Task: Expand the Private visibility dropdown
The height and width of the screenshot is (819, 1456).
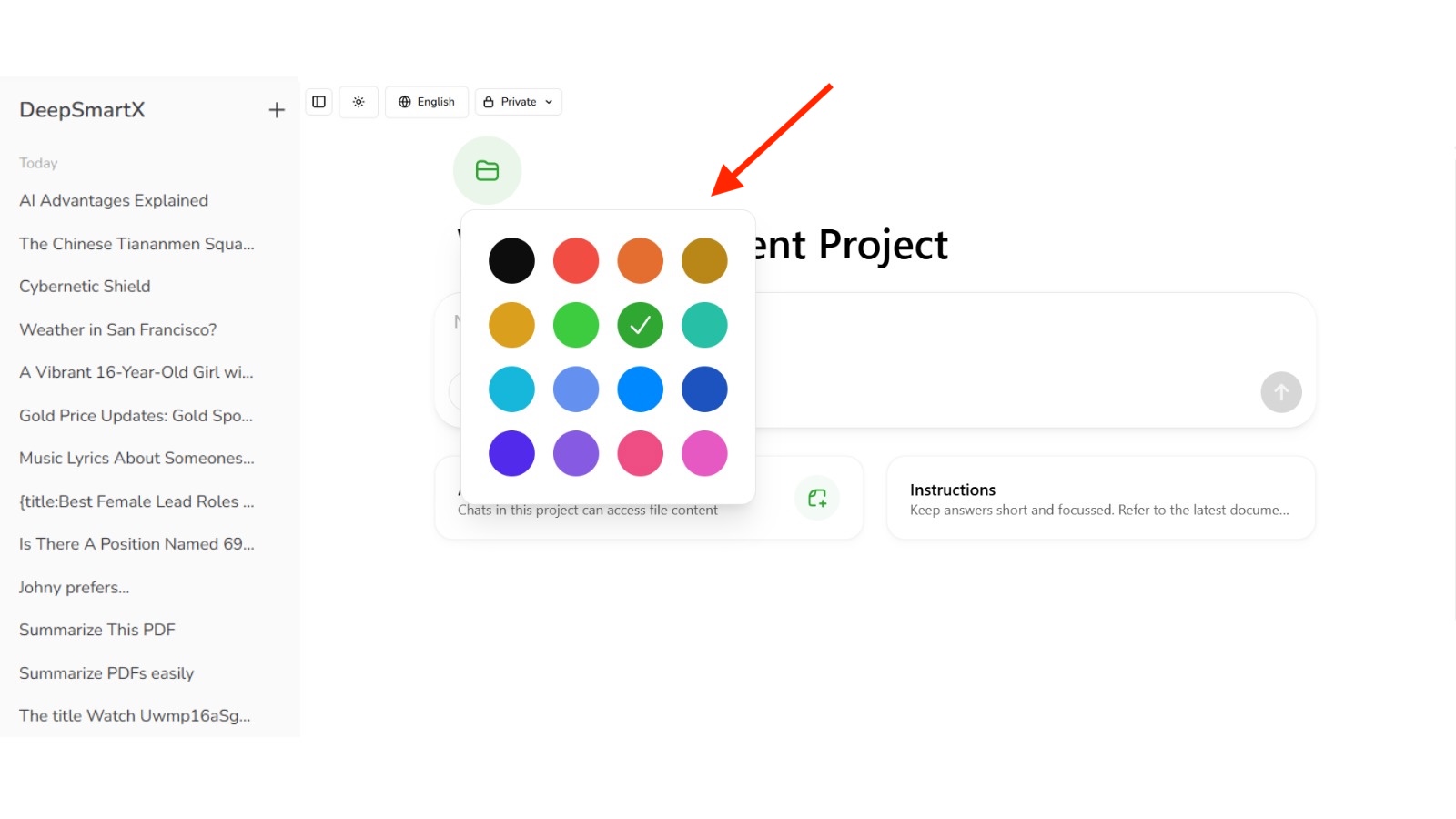Action: (x=518, y=102)
